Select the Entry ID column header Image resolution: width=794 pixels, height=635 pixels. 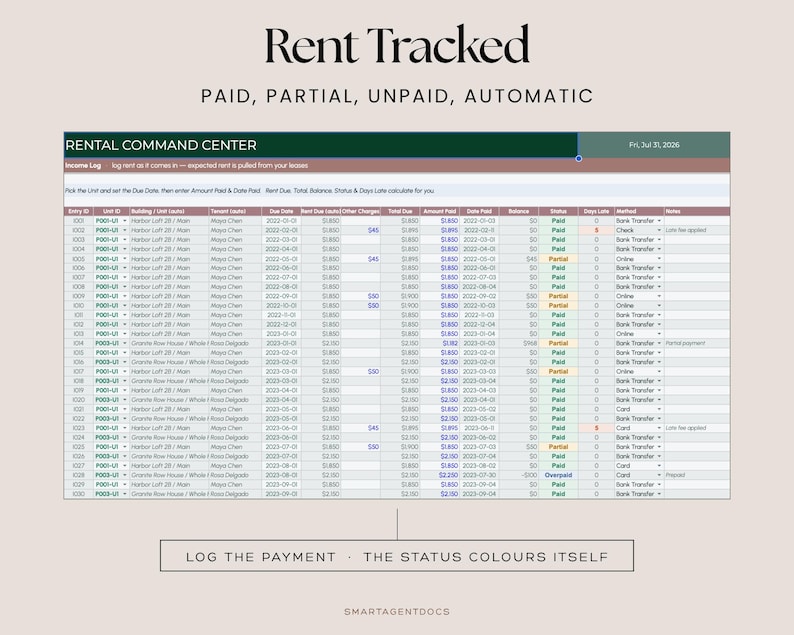click(78, 211)
